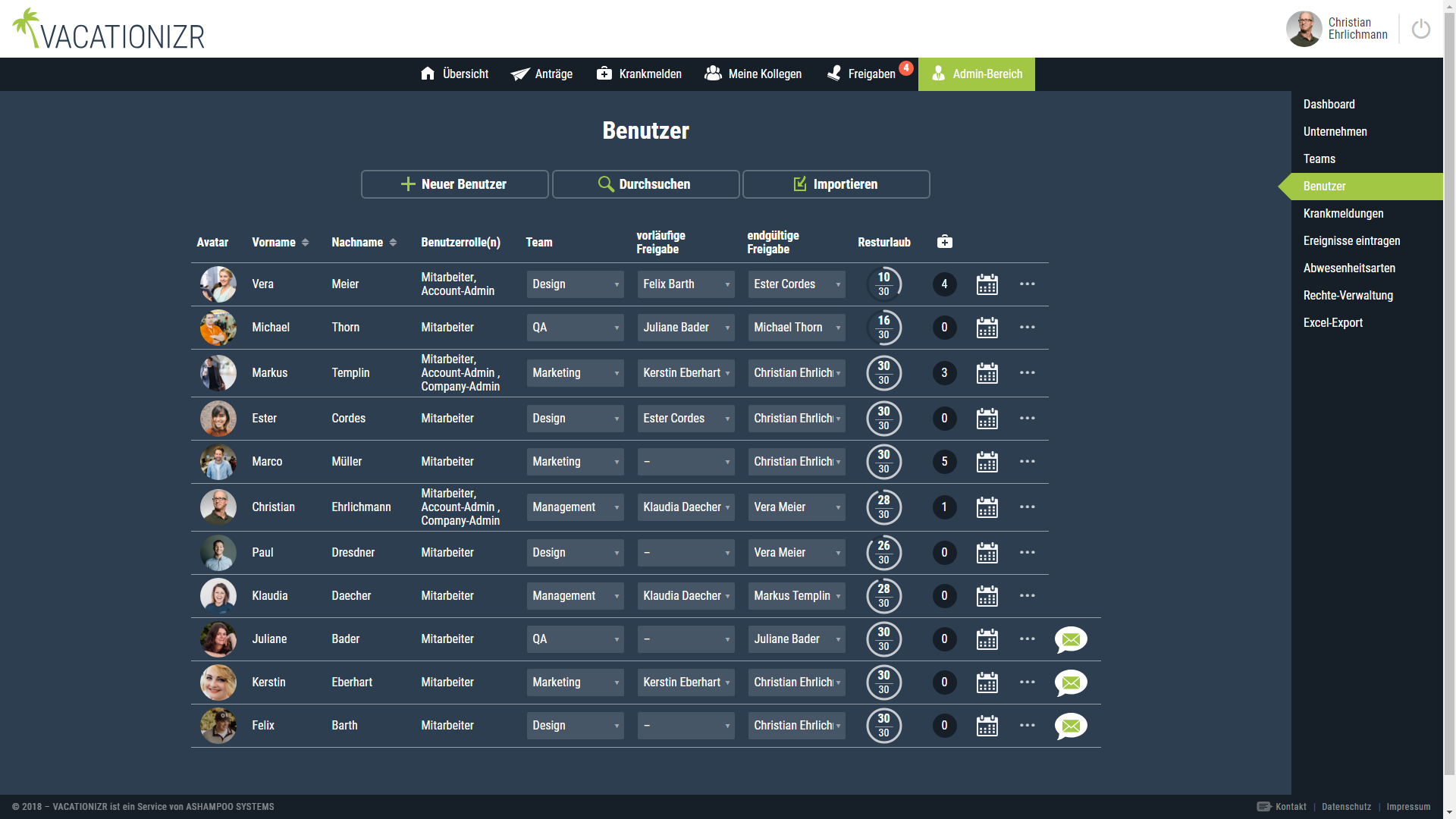Open calendar icon in Ester Cordes row
Image resolution: width=1456 pixels, height=819 pixels.
[987, 419]
